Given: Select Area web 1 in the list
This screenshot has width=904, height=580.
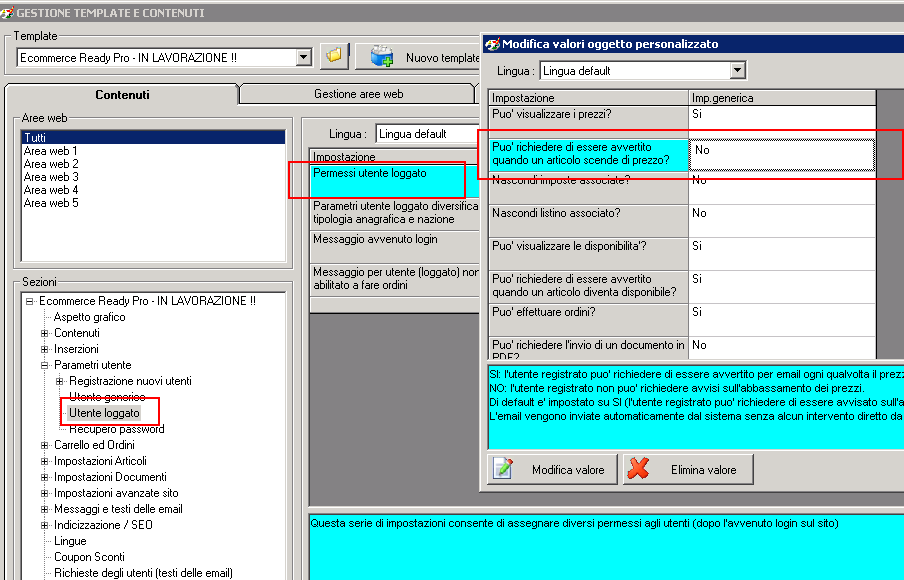Looking at the screenshot, I should [153, 150].
